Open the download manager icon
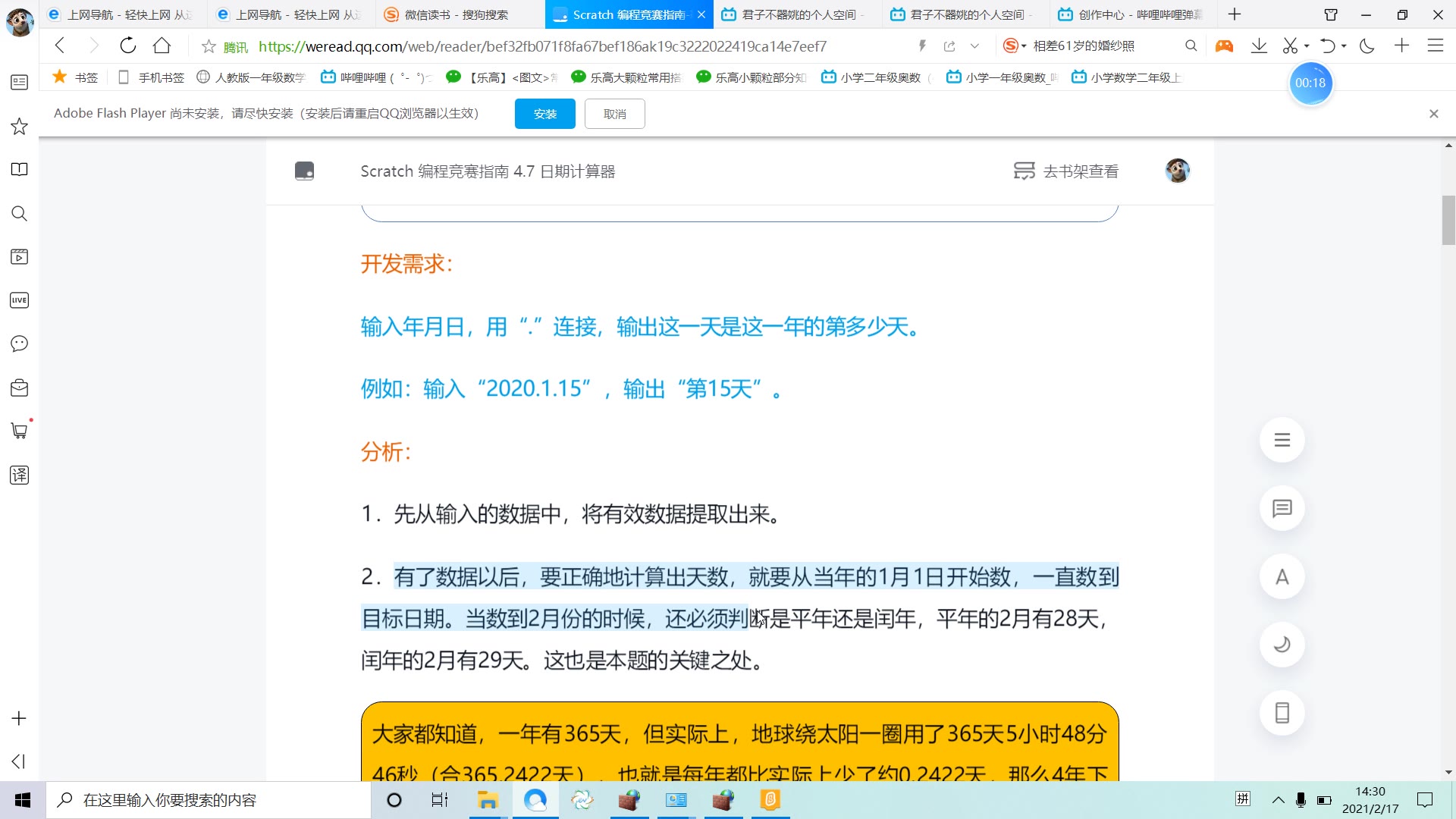This screenshot has width=1456, height=819. (x=1259, y=45)
